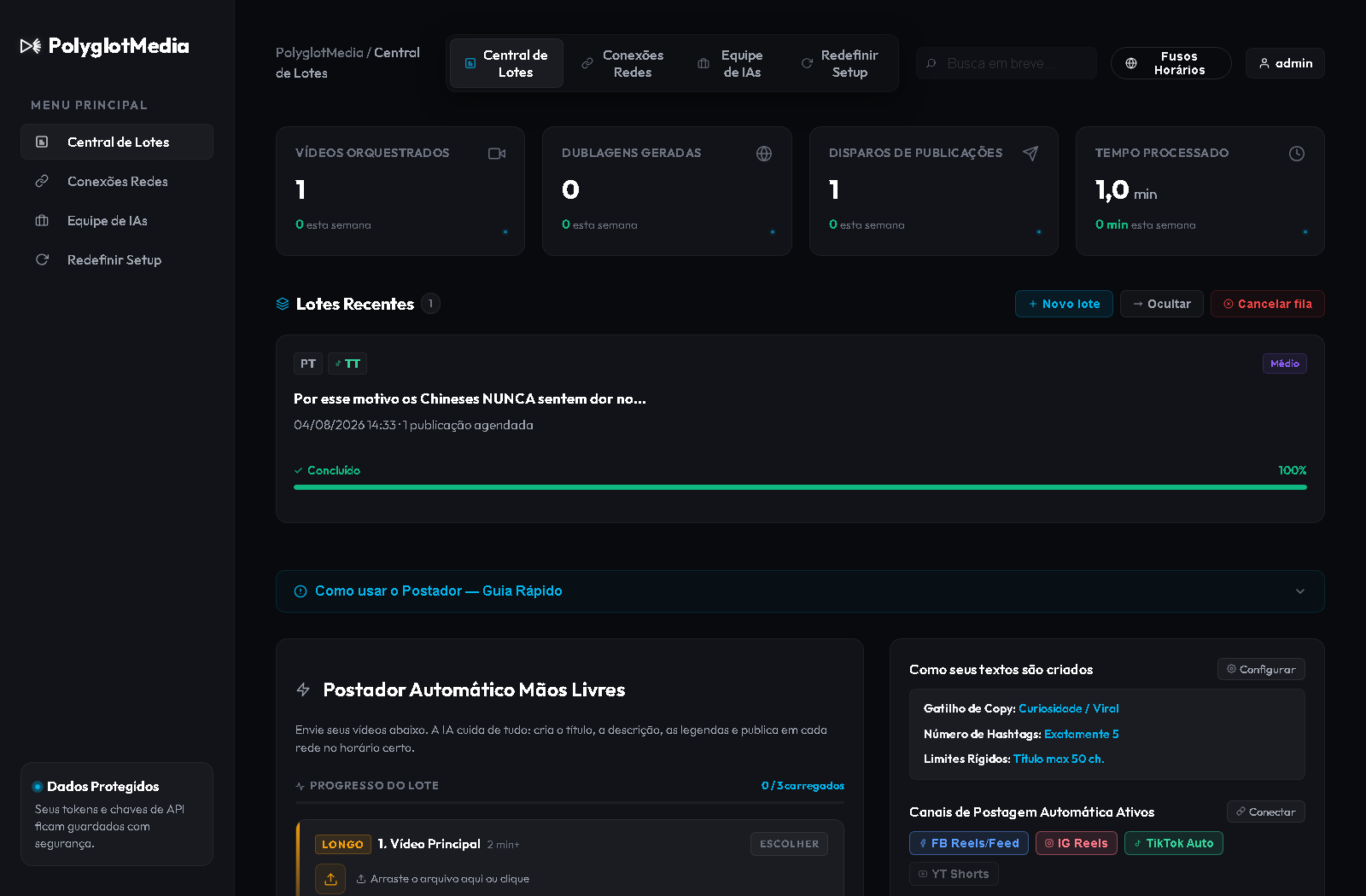Select Redefinir Setup in the sidebar
This screenshot has width=1366, height=896.
point(117,259)
